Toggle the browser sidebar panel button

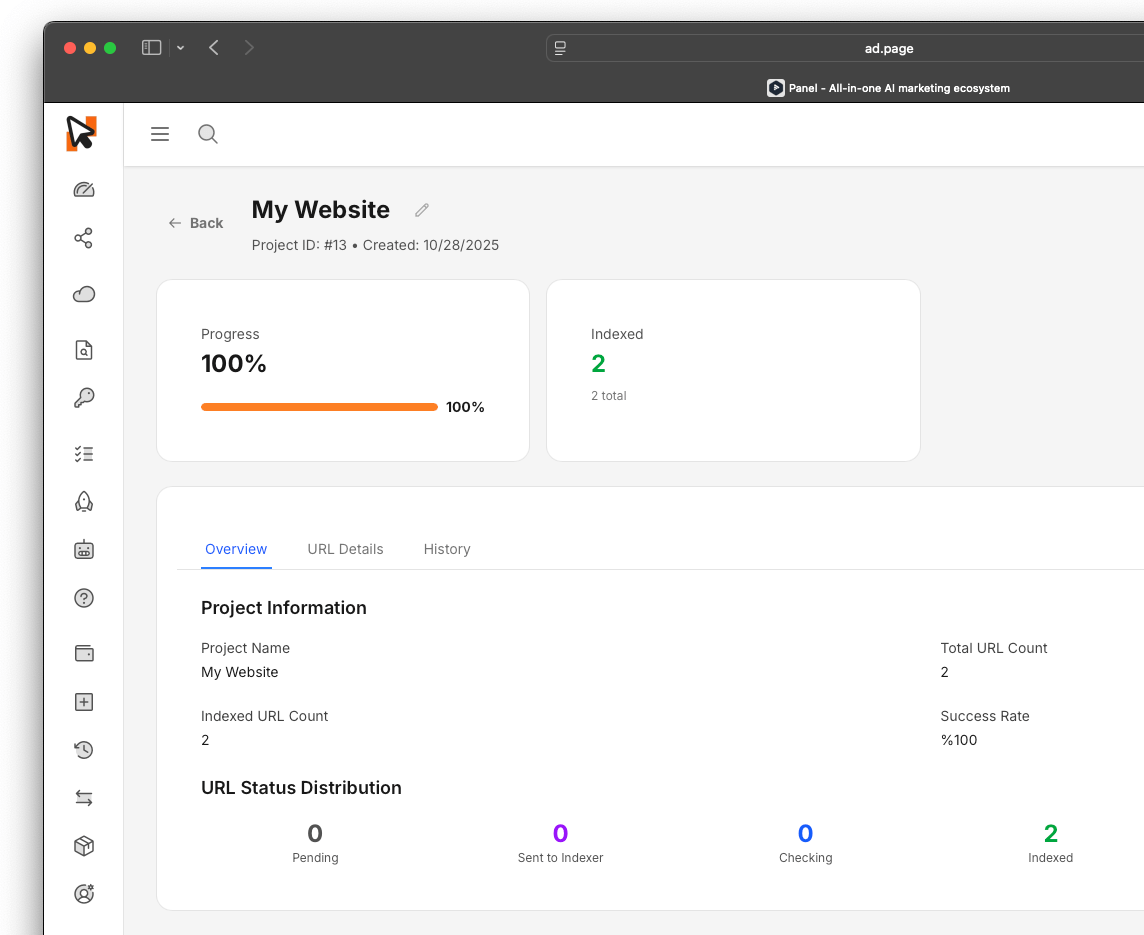coord(152,48)
